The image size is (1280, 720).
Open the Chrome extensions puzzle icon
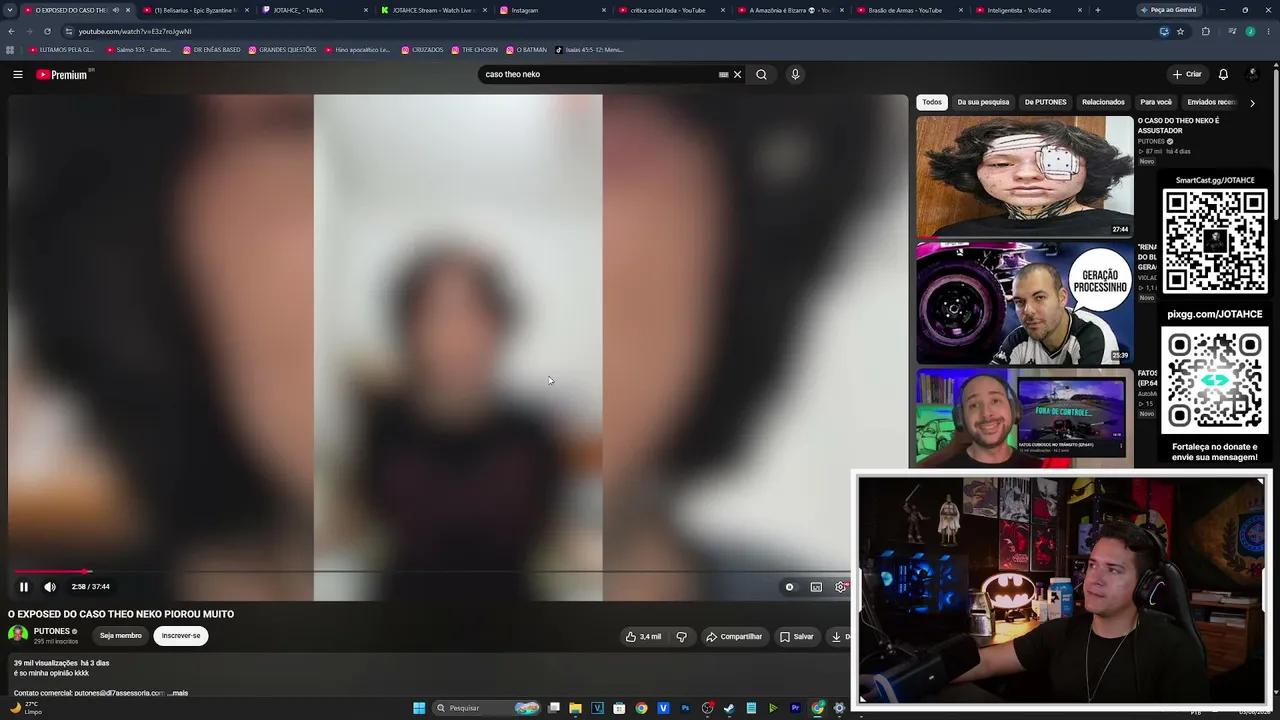[x=1205, y=31]
